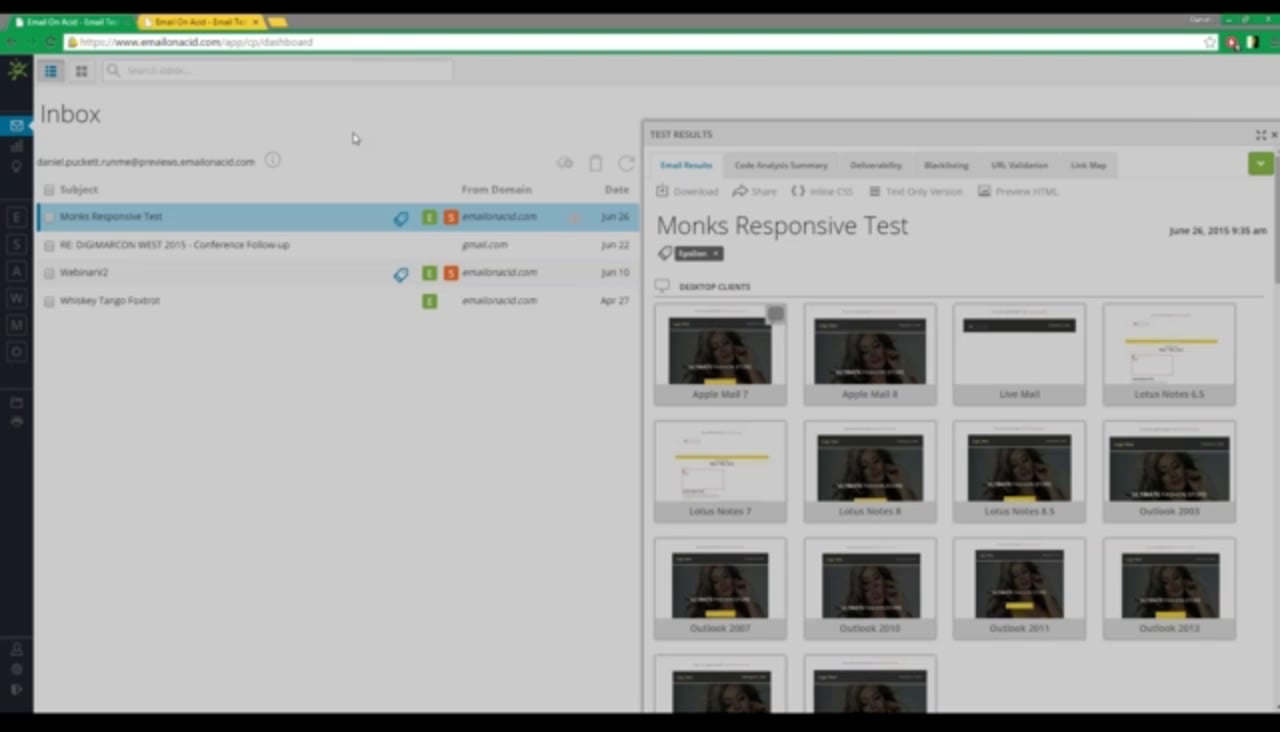Select the A letter sidebar button
1280x732 pixels.
(16, 271)
